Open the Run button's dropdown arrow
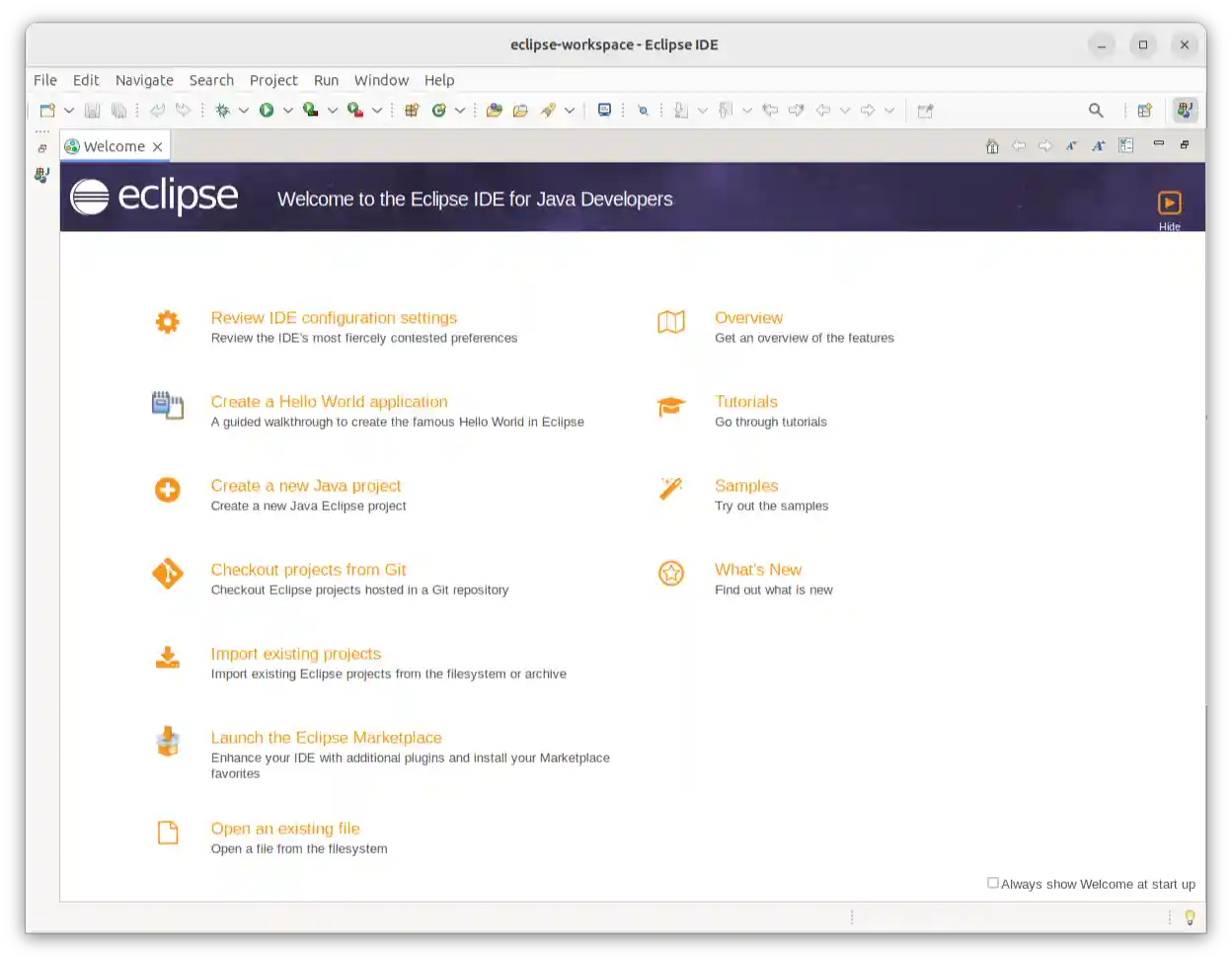 pos(288,111)
